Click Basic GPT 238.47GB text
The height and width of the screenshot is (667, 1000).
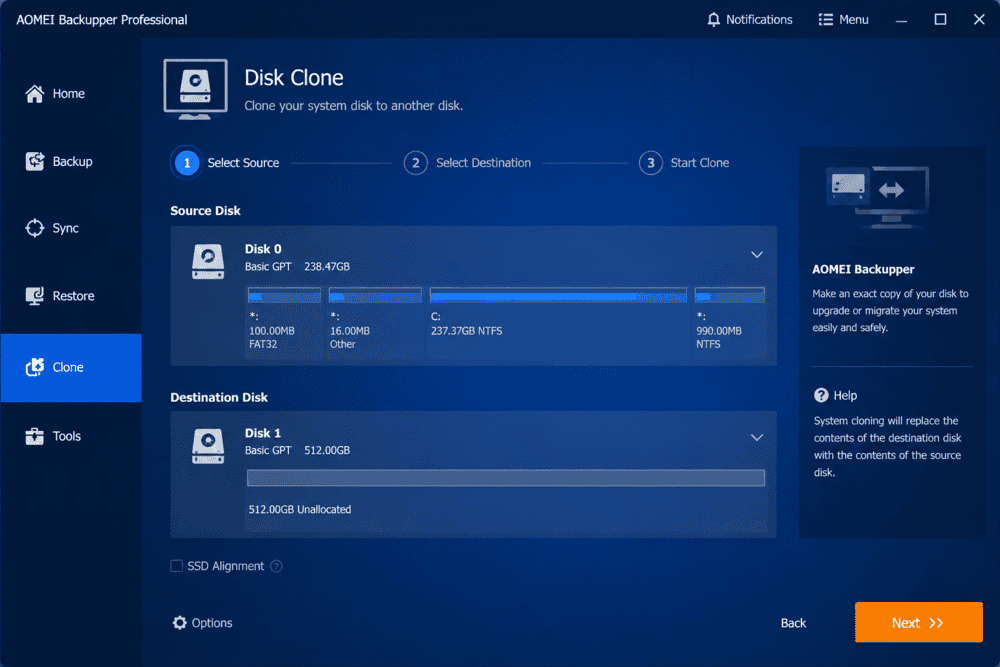point(297,267)
